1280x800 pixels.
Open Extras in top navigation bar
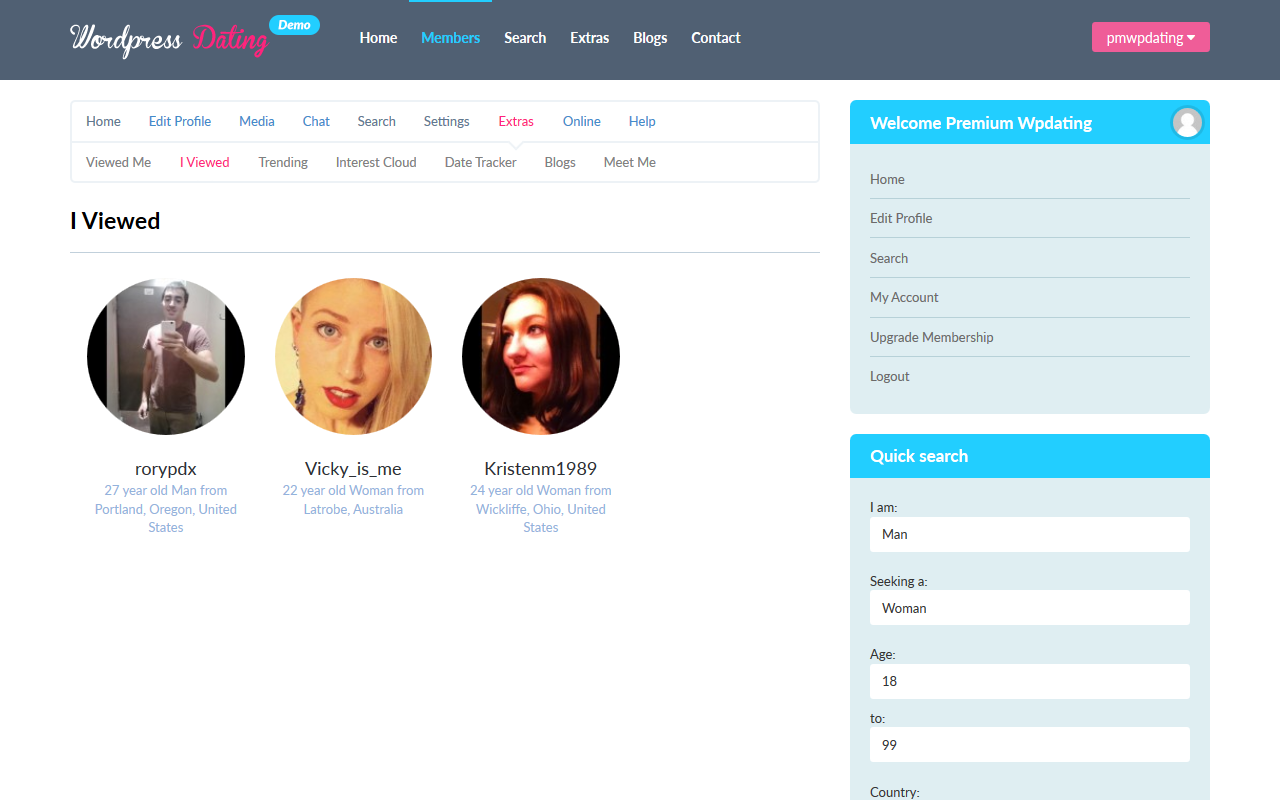590,38
